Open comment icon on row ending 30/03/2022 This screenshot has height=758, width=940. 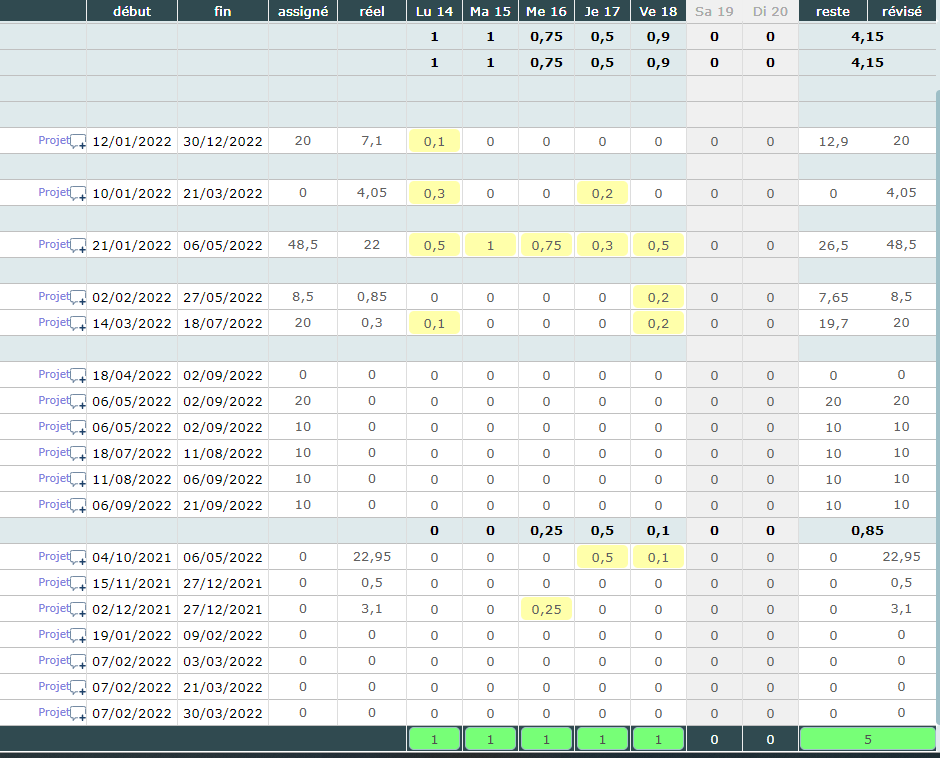pos(78,714)
